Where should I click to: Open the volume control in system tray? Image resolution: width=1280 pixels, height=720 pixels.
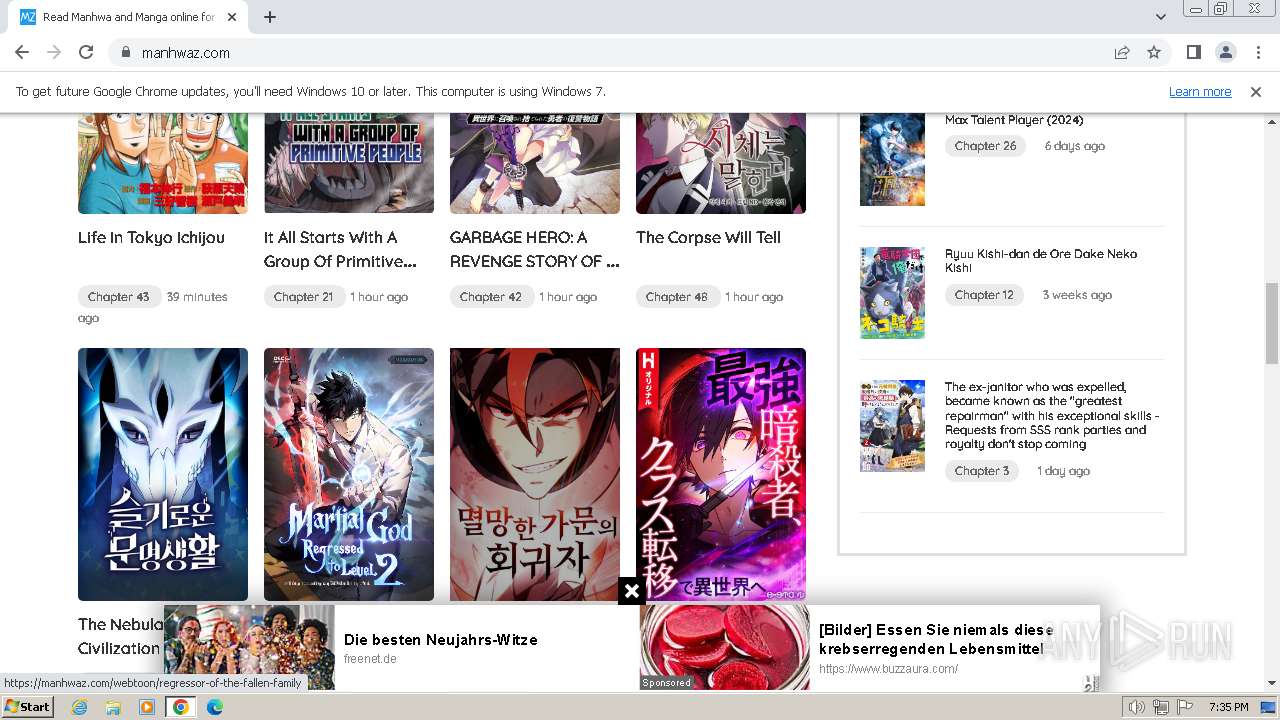coord(1137,707)
